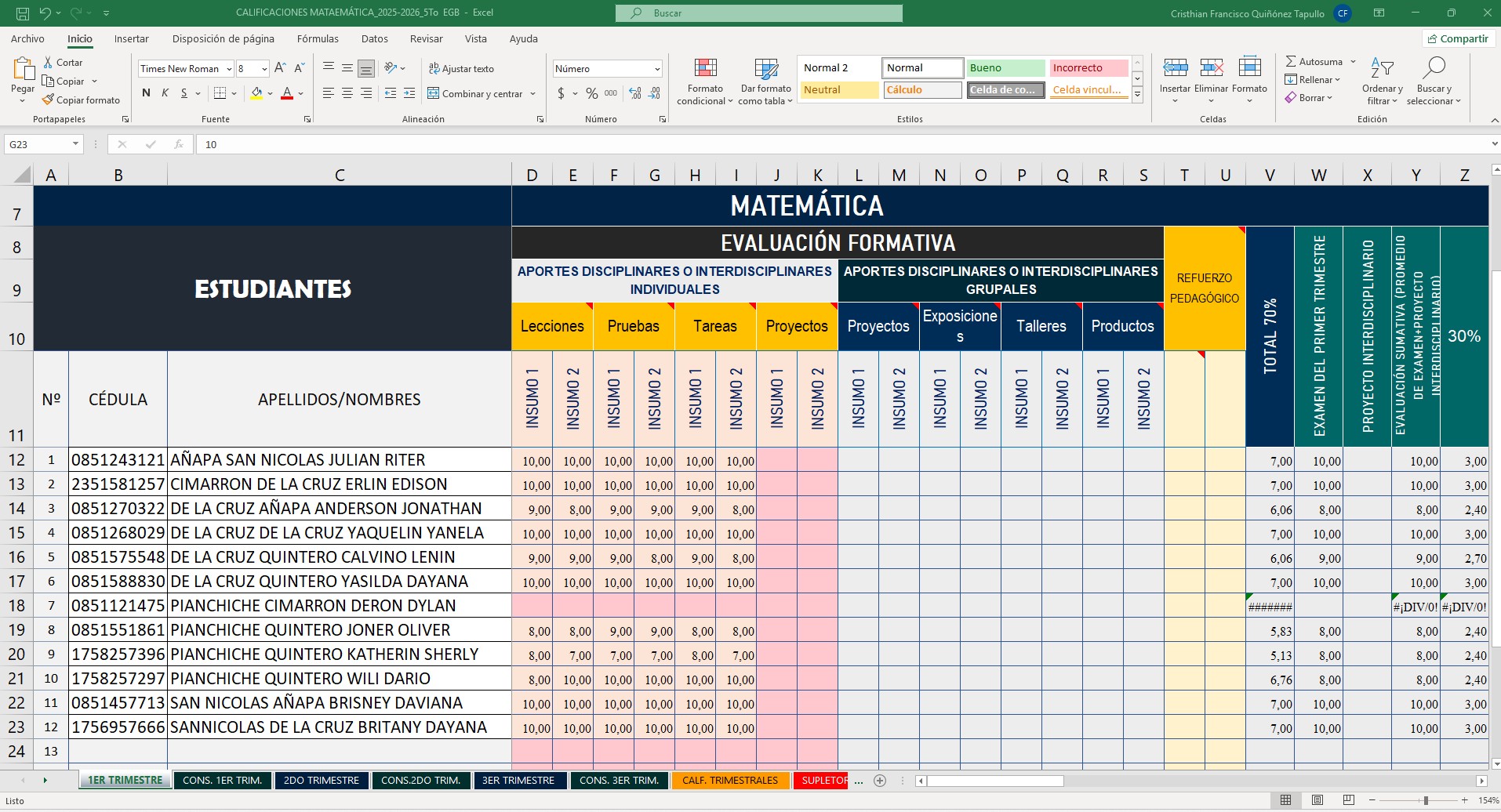Screen dimensions: 1501x812
Task: Toggle Ajustar texto wrap text
Action: point(461,69)
